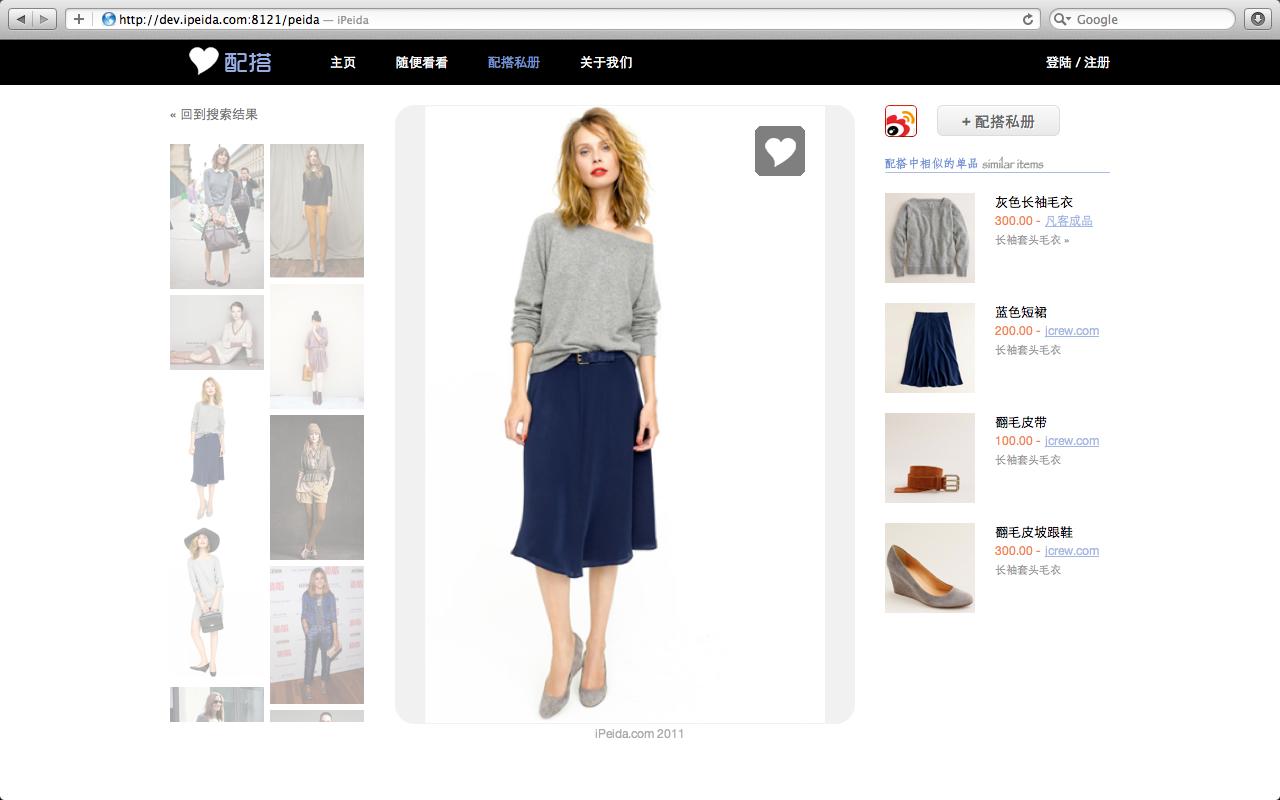Screen dimensions: 1280x800
Task: Click 翻毛皮带 item title
Action: pyautogui.click(x=1021, y=422)
